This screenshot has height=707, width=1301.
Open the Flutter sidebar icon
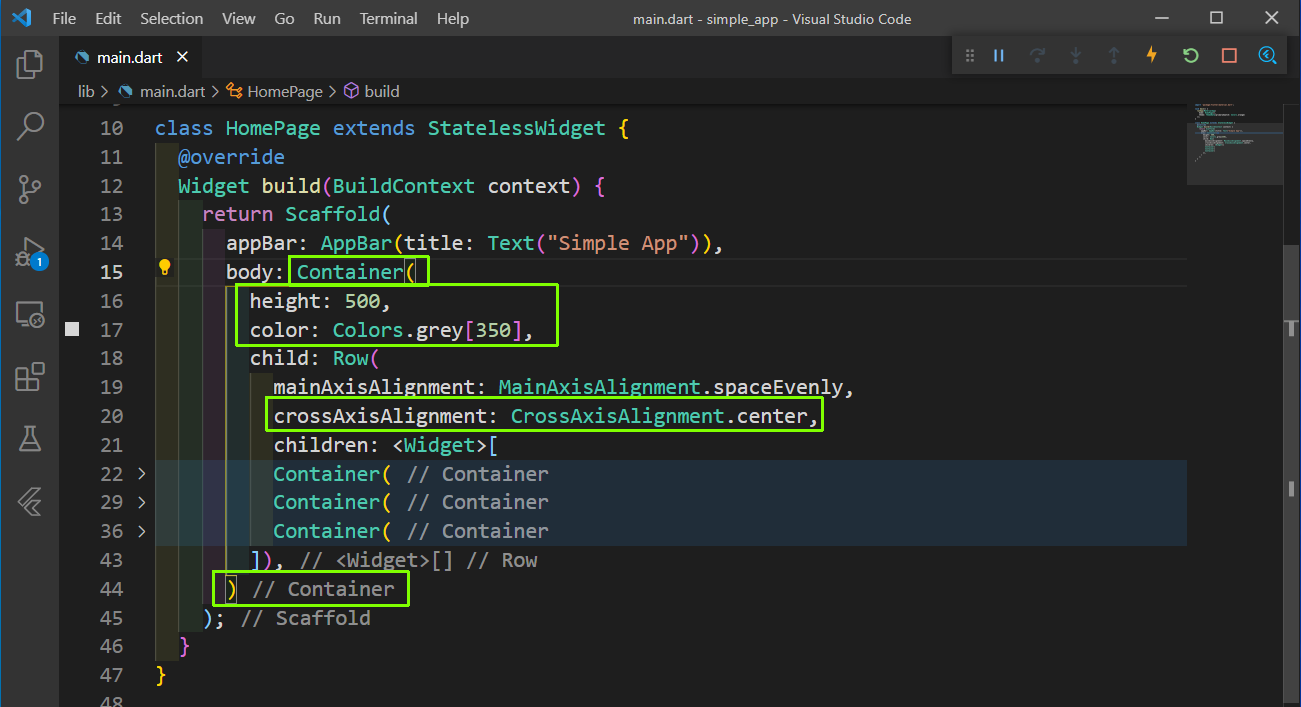pyautogui.click(x=30, y=502)
